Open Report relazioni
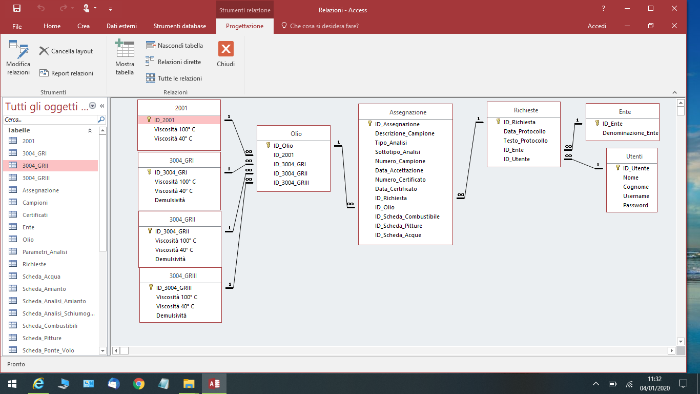 tap(66, 73)
